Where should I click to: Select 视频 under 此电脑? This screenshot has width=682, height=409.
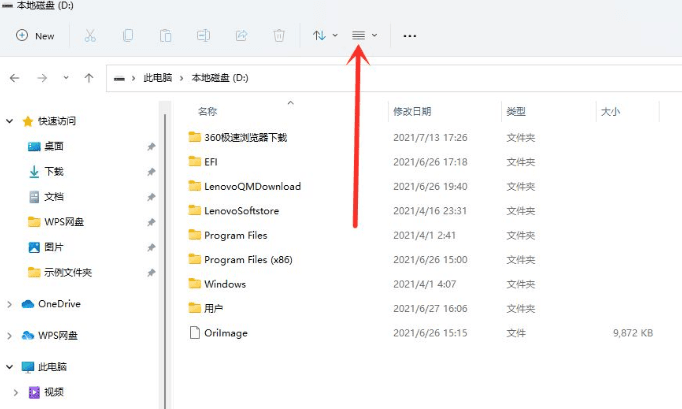53,392
